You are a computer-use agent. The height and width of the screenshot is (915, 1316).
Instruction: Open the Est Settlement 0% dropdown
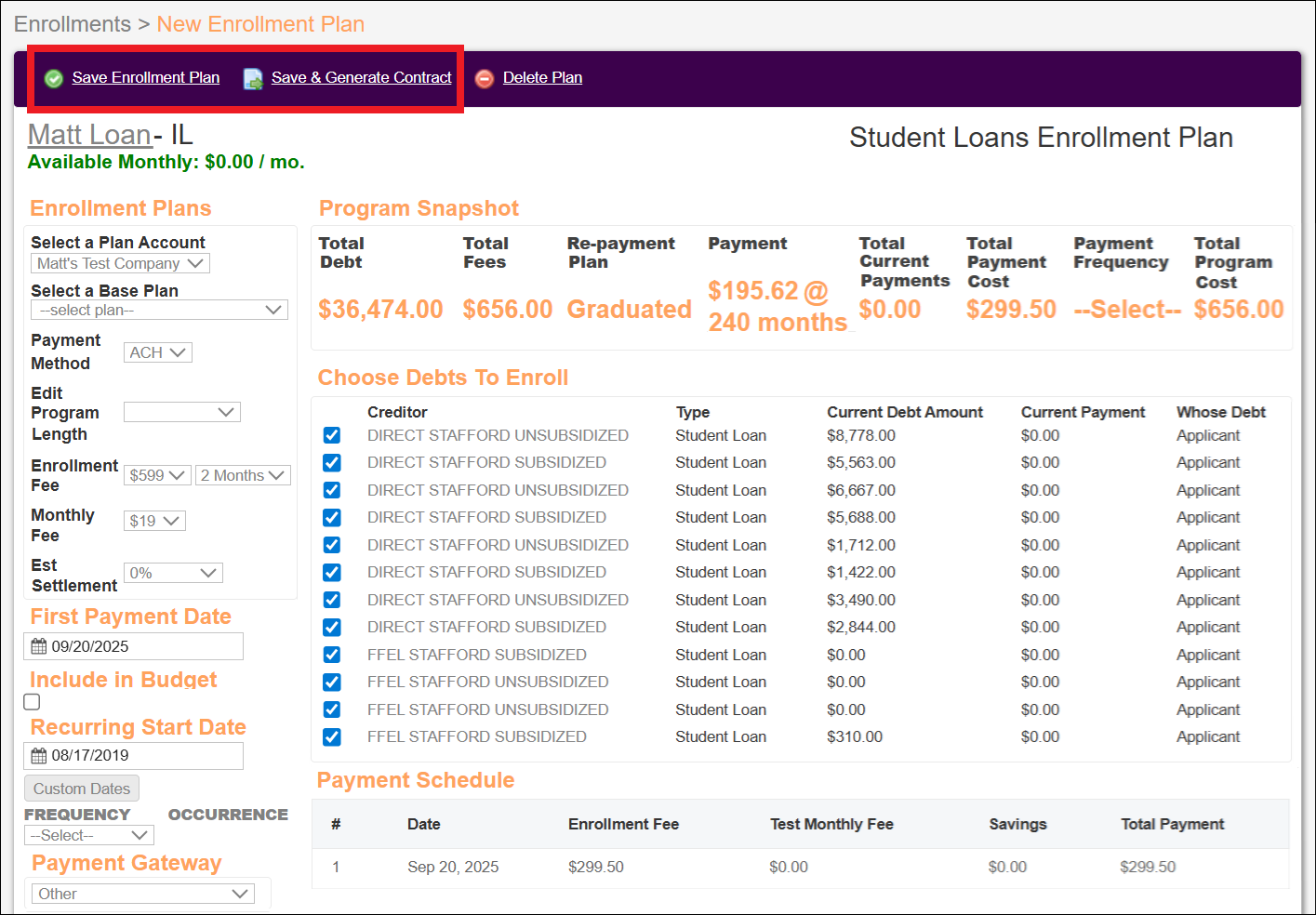click(173, 573)
